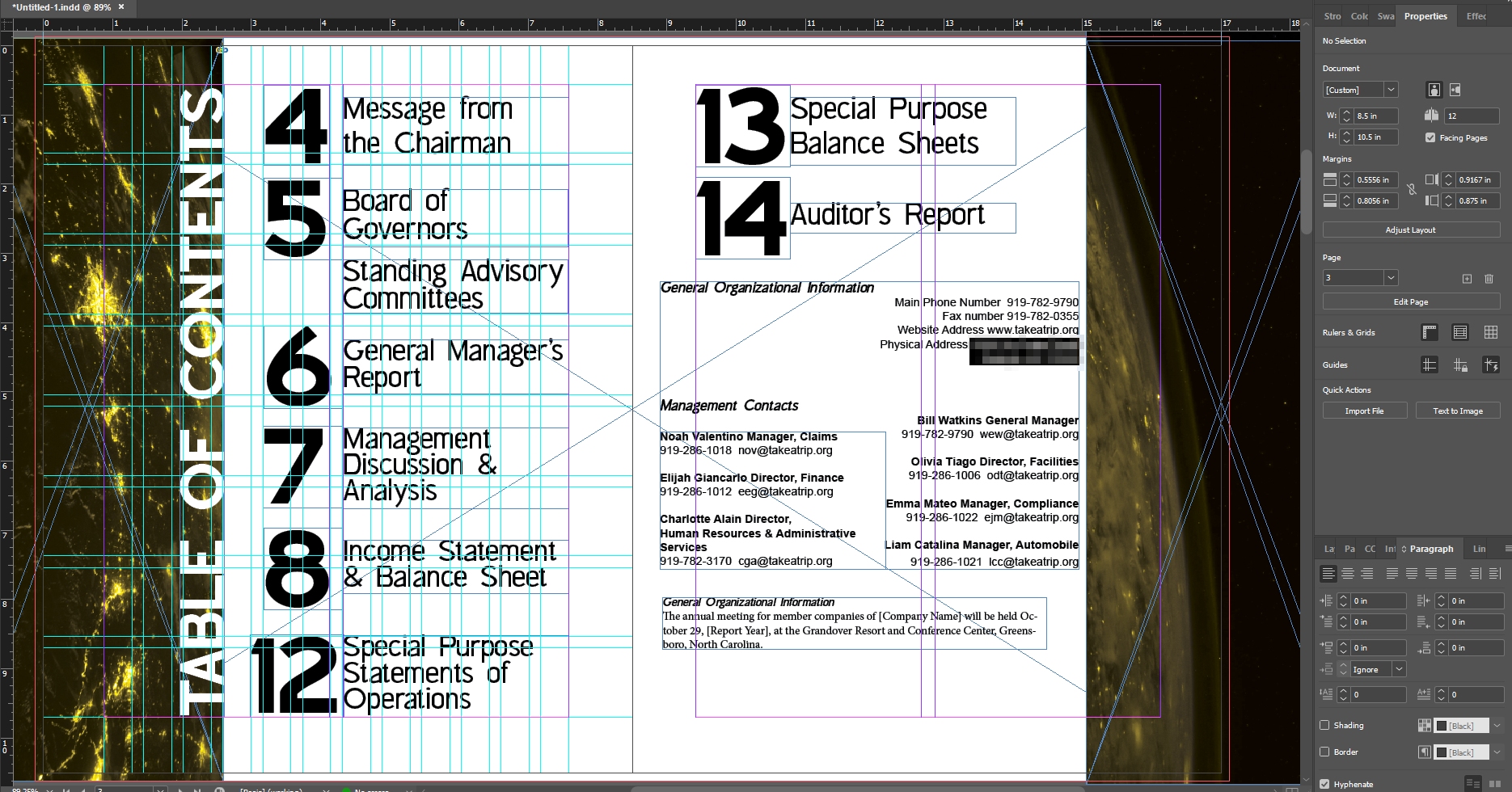Click the delete page trash icon
1512x792 pixels.
(x=1489, y=279)
